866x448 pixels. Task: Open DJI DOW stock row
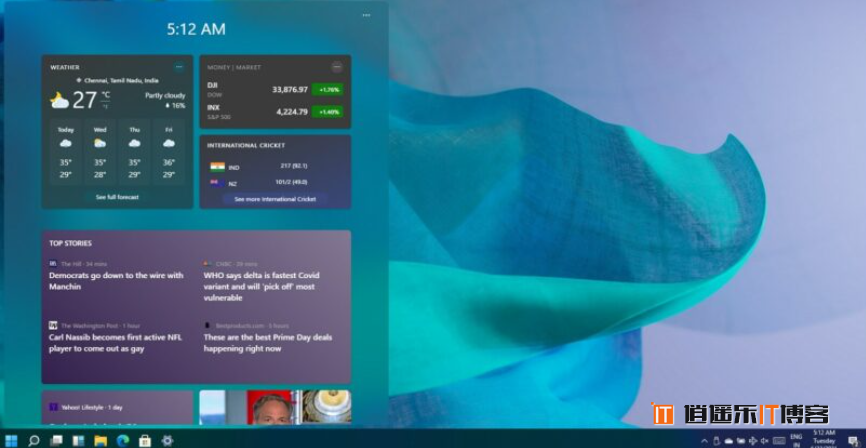click(x=275, y=89)
